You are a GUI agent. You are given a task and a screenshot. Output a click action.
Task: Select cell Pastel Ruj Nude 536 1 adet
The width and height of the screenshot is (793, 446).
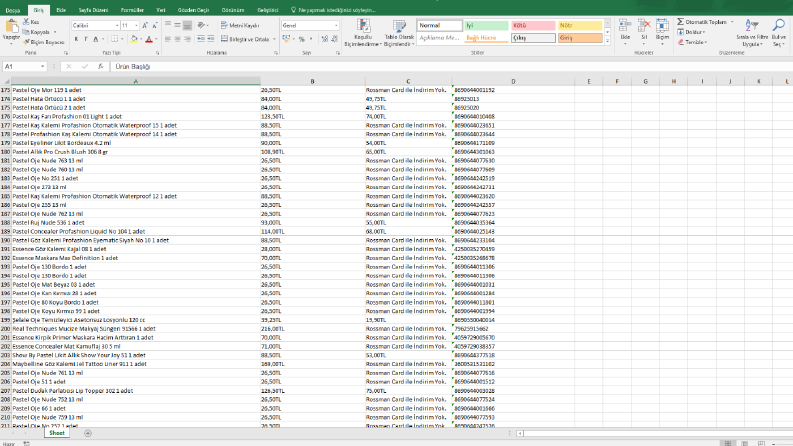point(136,222)
